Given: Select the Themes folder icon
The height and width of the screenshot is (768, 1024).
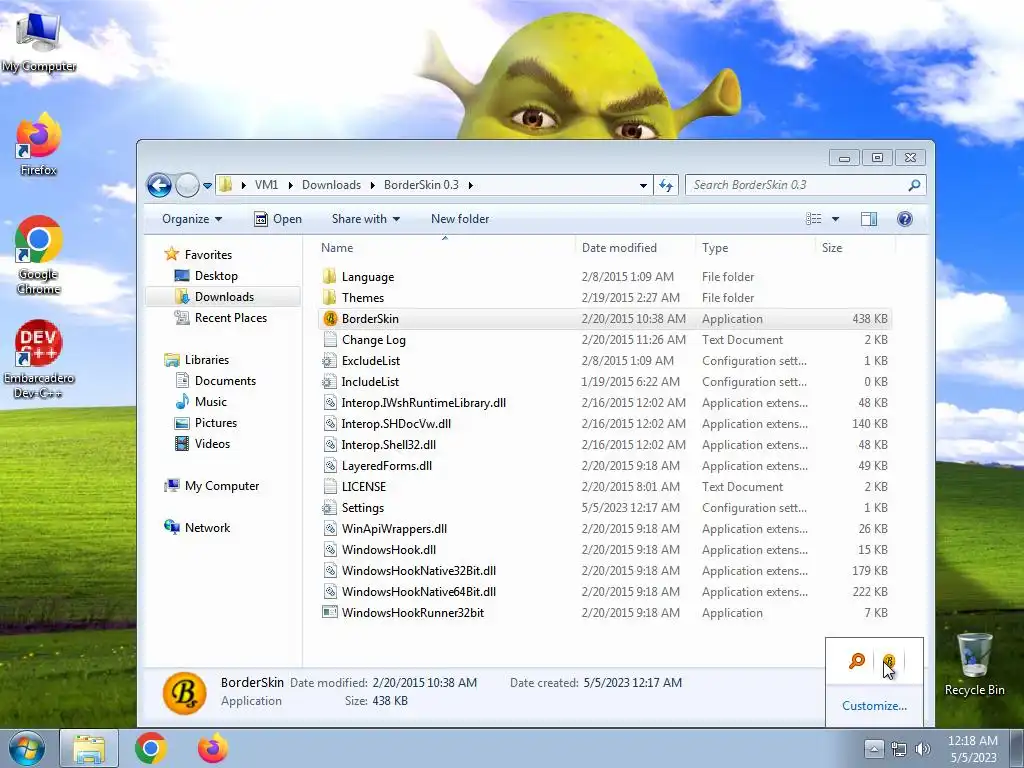Looking at the screenshot, I should (x=330, y=297).
